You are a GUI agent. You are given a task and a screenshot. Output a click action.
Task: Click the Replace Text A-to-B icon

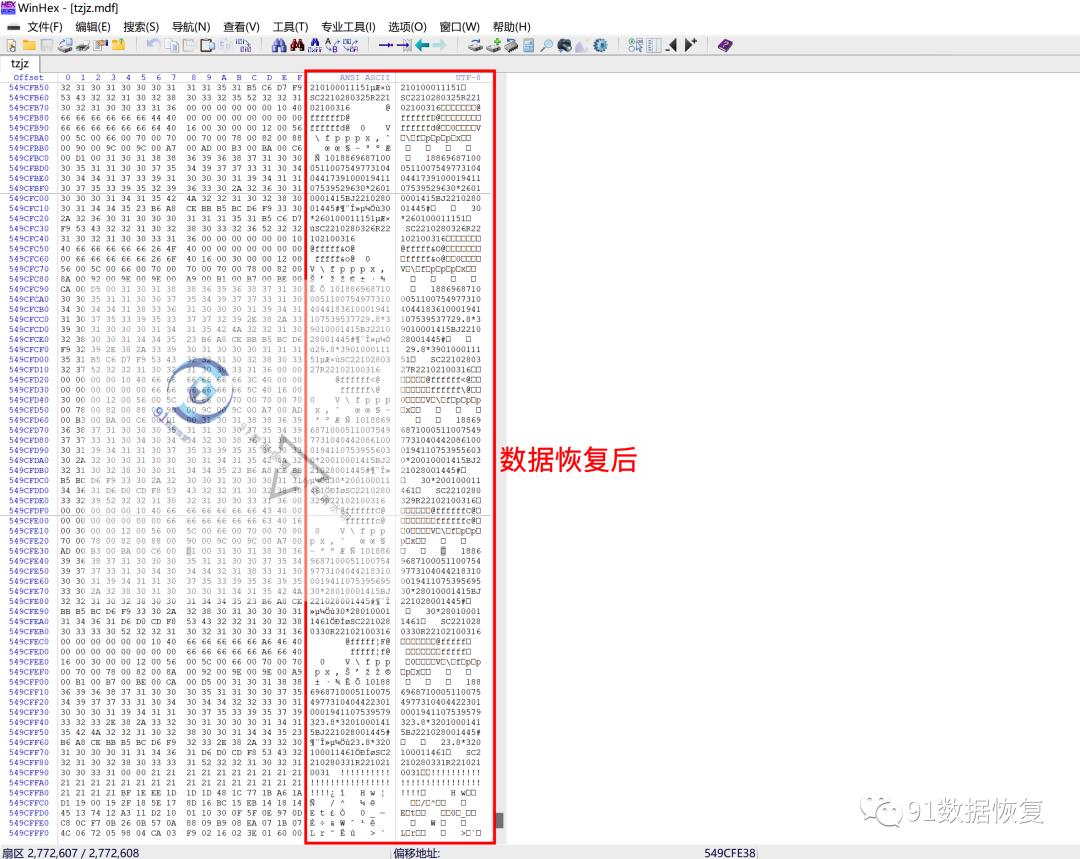tap(332, 45)
